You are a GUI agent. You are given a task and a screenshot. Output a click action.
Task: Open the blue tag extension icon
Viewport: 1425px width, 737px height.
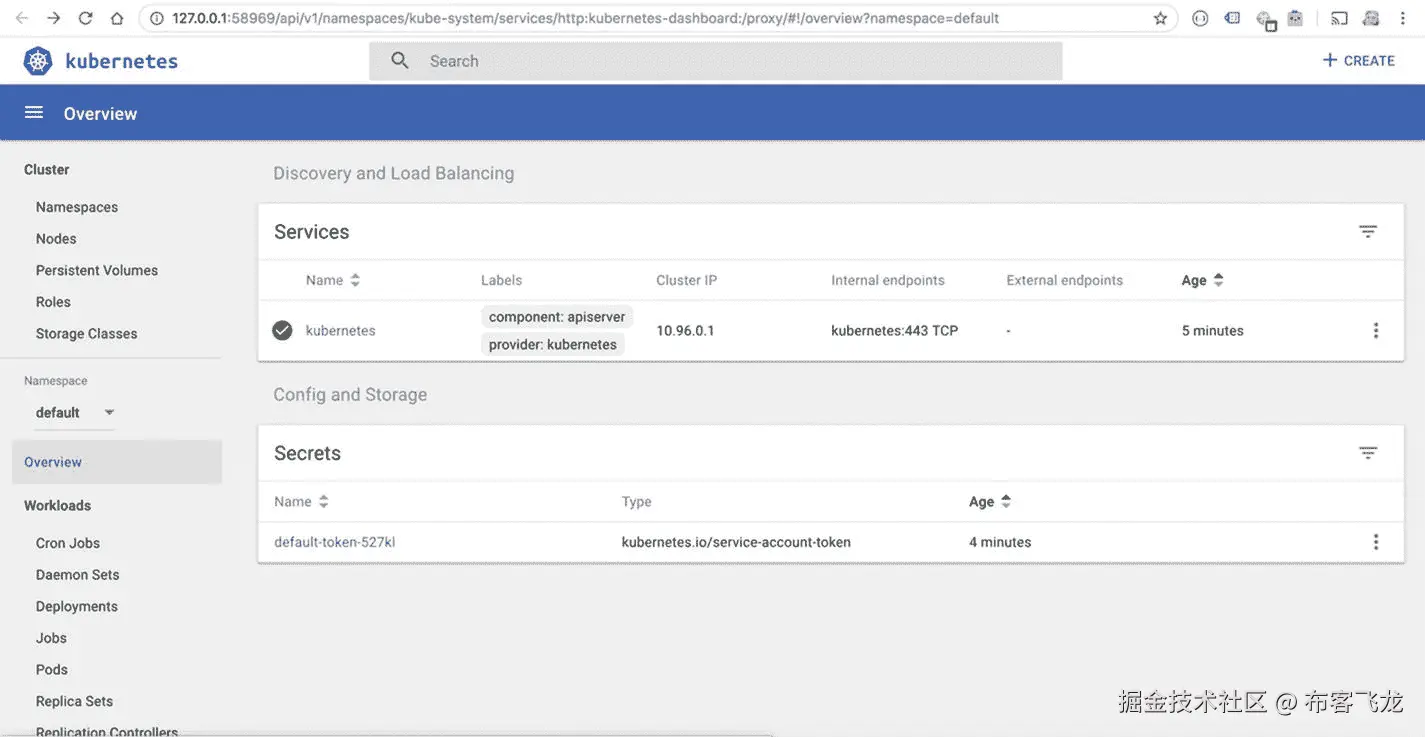1232,18
